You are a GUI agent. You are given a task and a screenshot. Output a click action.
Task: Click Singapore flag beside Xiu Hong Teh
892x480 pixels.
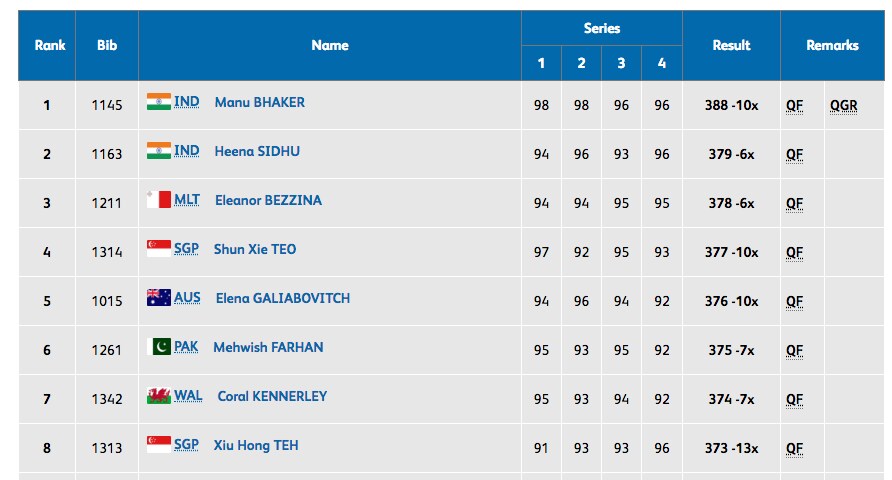click(x=159, y=444)
